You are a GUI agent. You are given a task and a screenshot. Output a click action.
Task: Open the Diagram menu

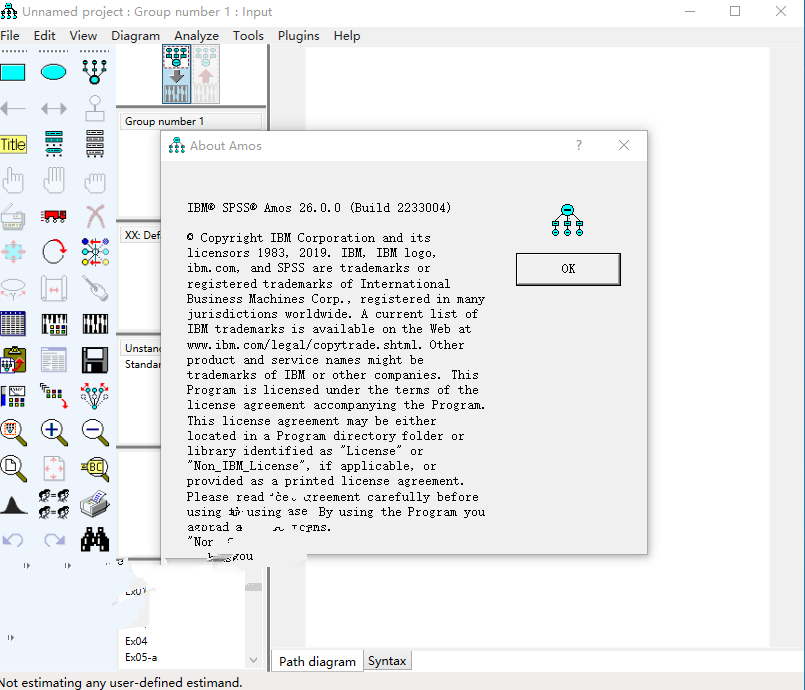[x=136, y=36]
